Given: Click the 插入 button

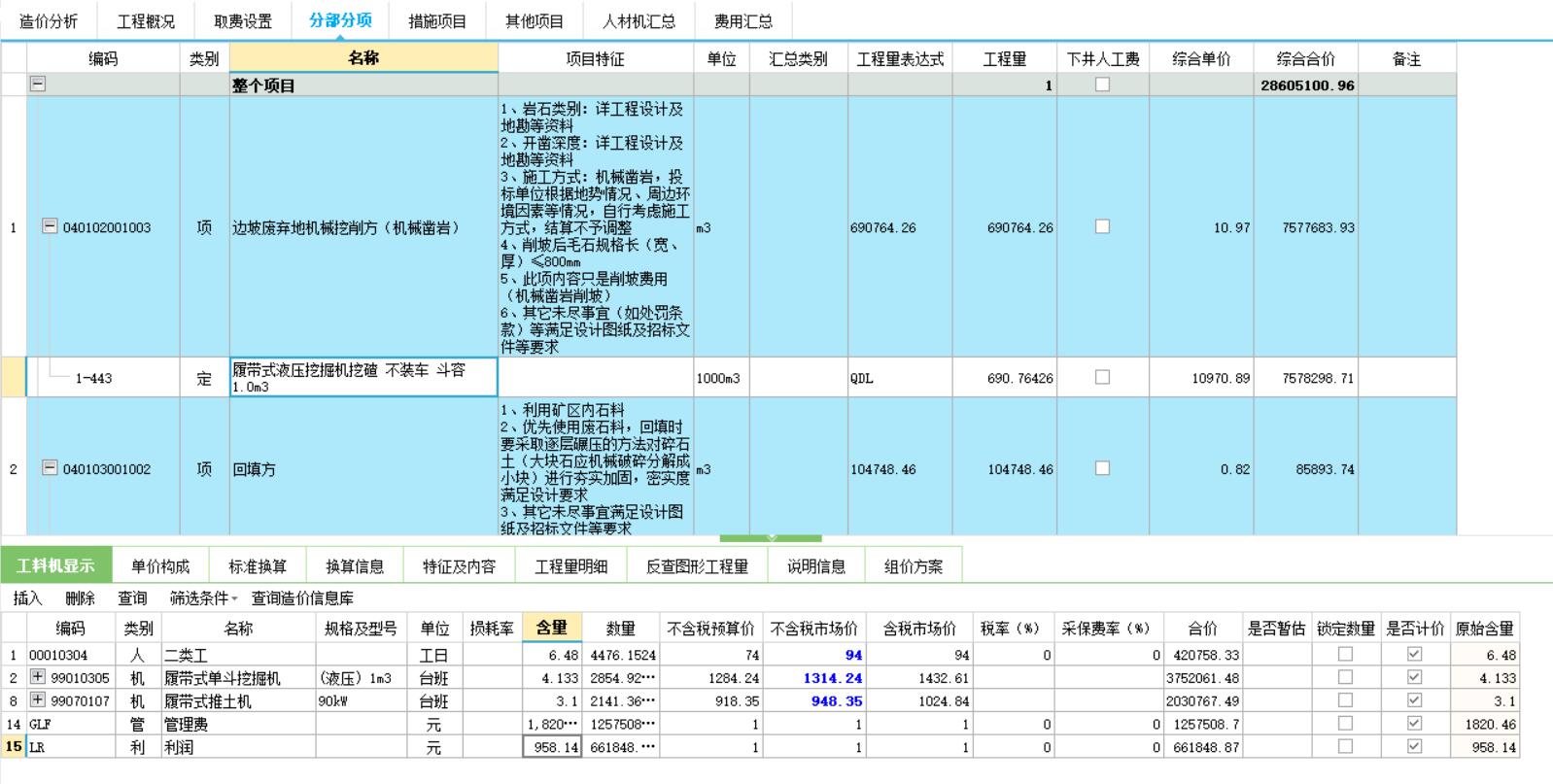Looking at the screenshot, I should pyautogui.click(x=27, y=598).
